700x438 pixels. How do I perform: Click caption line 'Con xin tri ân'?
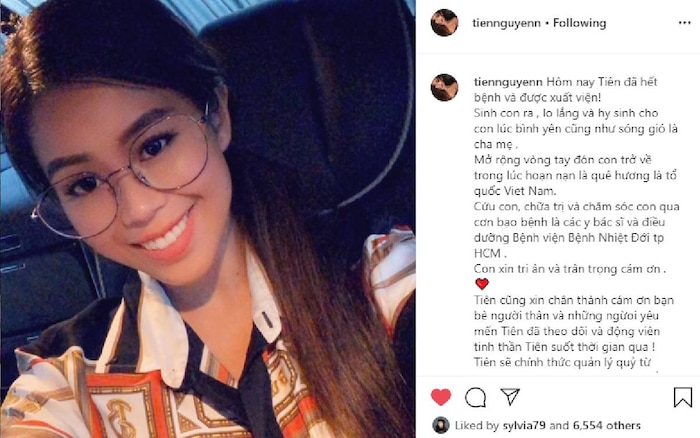[570, 269]
